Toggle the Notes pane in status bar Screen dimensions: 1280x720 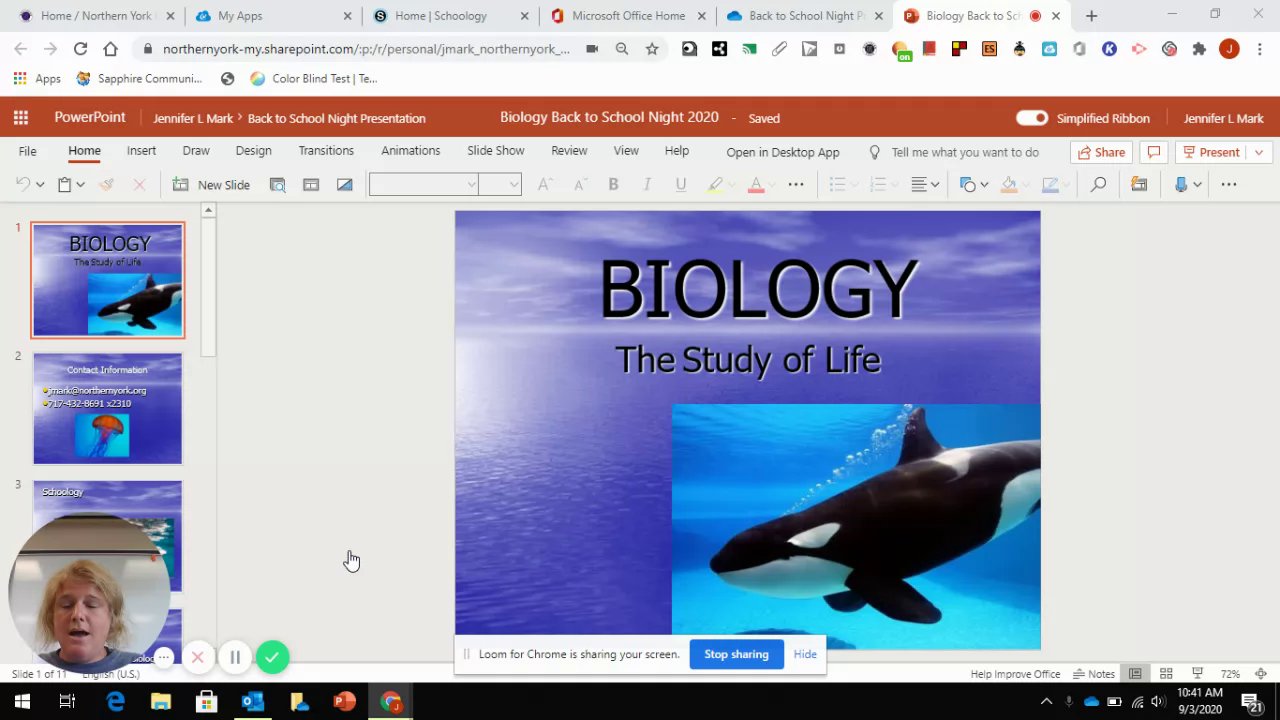[1094, 674]
